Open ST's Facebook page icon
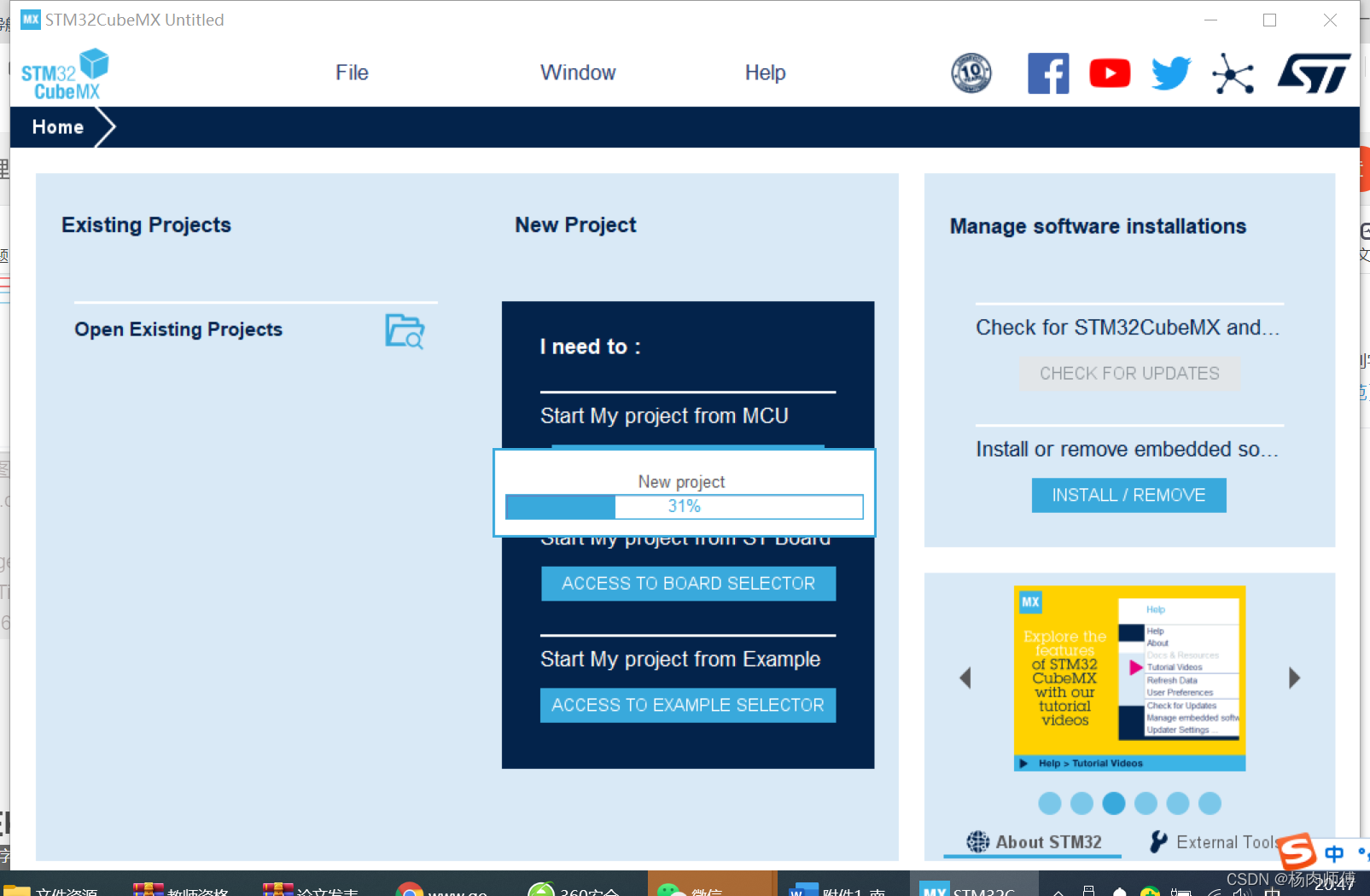The image size is (1370, 896). tap(1048, 73)
